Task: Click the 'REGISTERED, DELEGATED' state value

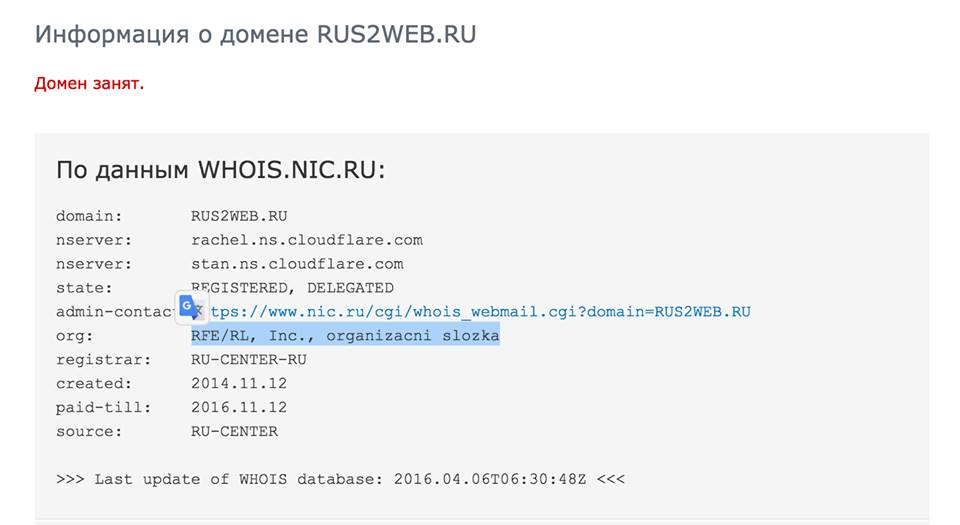Action: tap(292, 288)
